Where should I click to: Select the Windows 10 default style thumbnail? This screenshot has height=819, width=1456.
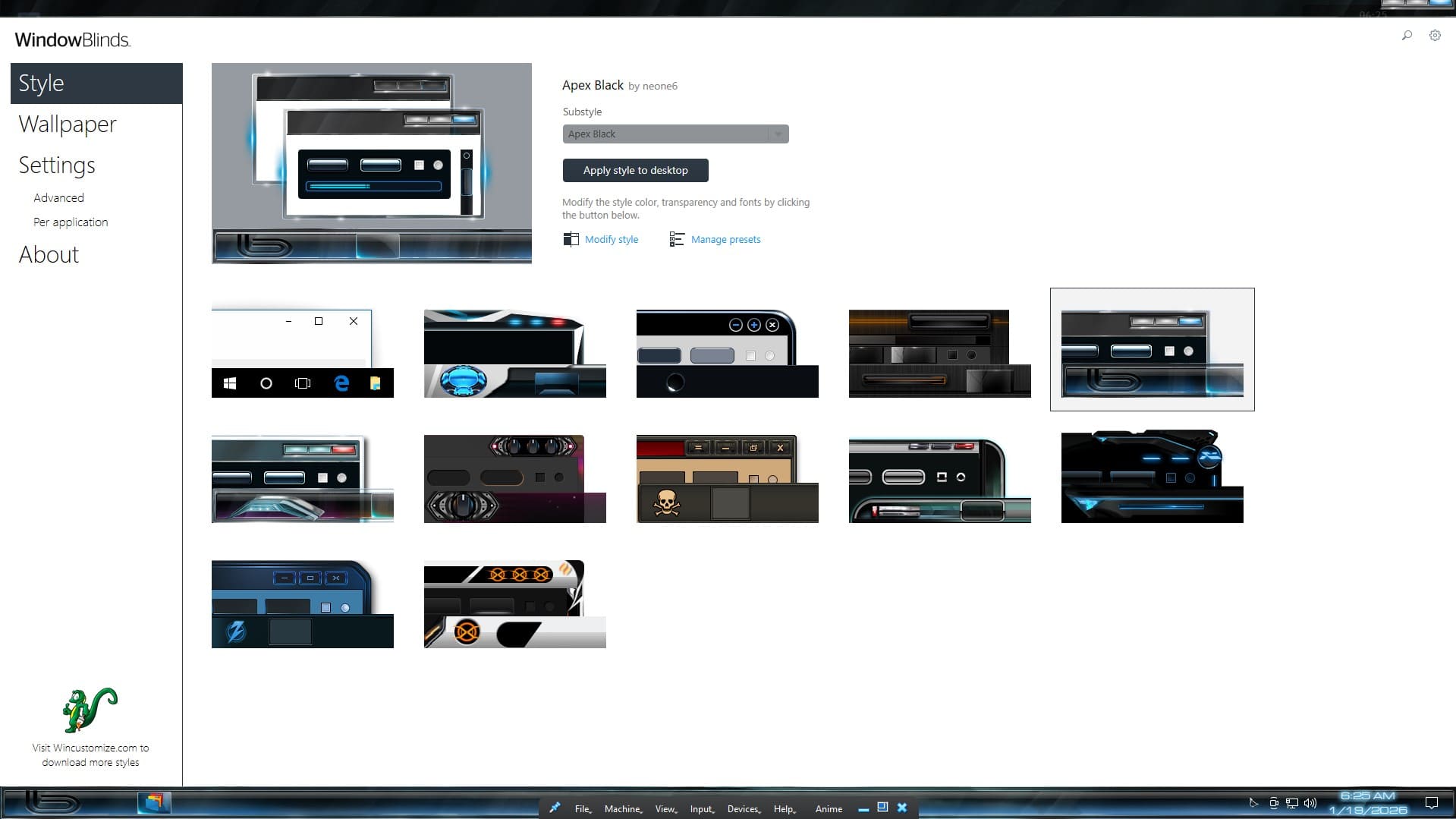click(303, 353)
